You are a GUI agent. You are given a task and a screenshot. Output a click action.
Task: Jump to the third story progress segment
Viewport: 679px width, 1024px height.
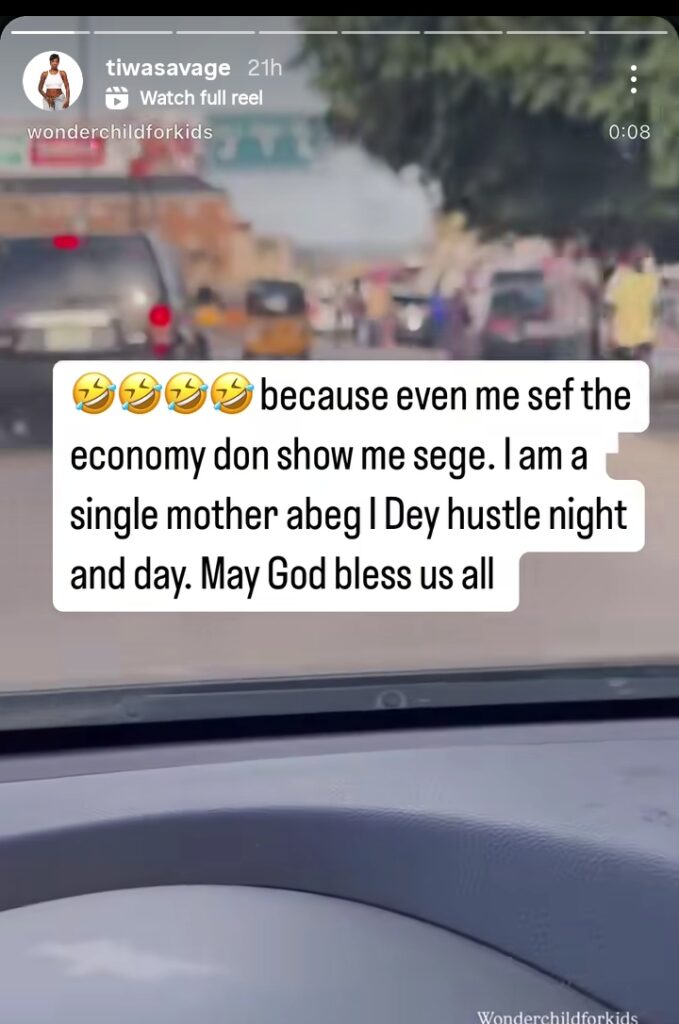click(215, 31)
